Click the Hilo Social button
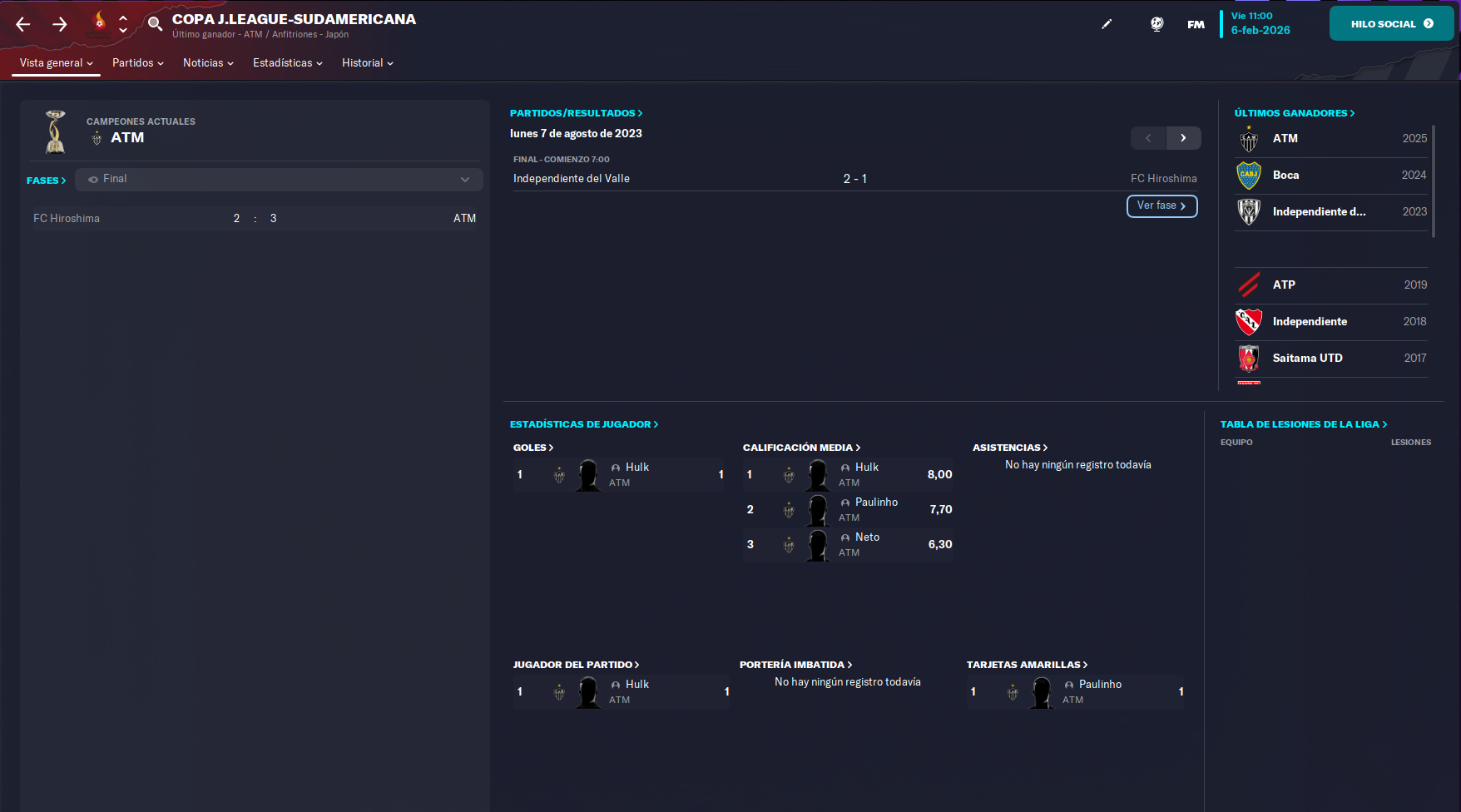 1391,24
